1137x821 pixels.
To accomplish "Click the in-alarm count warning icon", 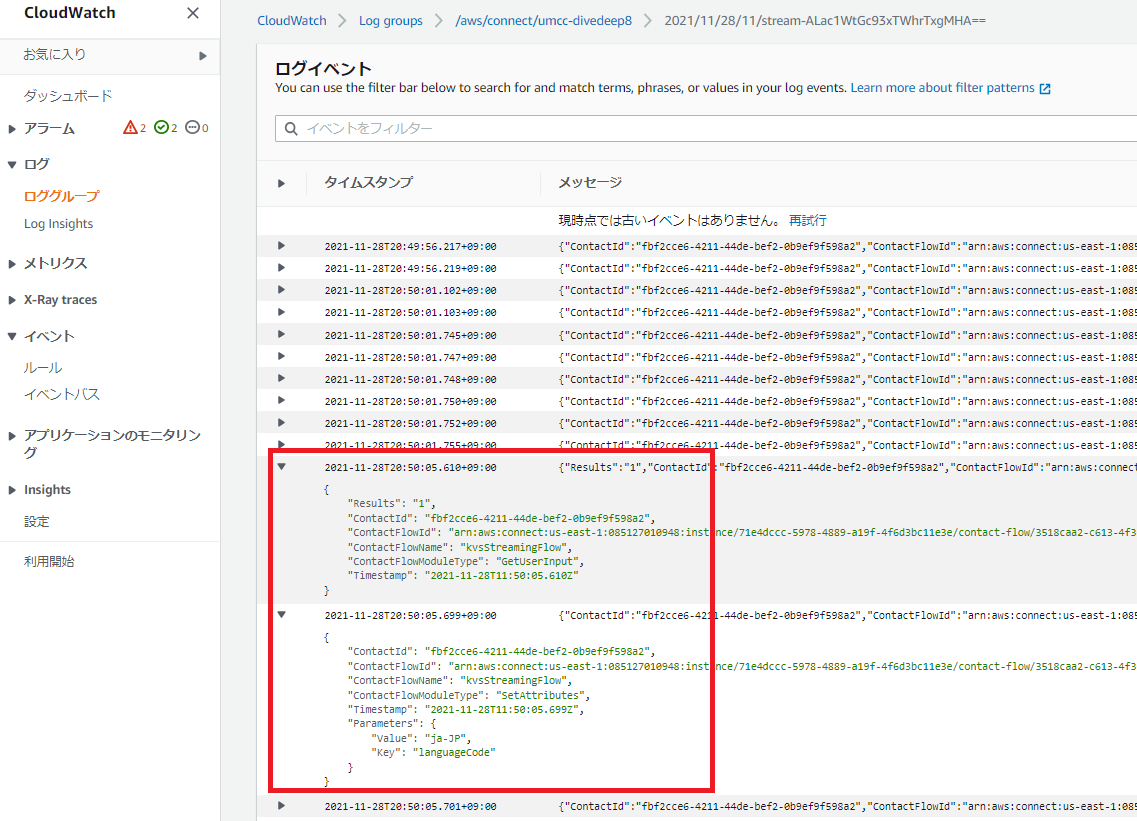I will coord(131,128).
